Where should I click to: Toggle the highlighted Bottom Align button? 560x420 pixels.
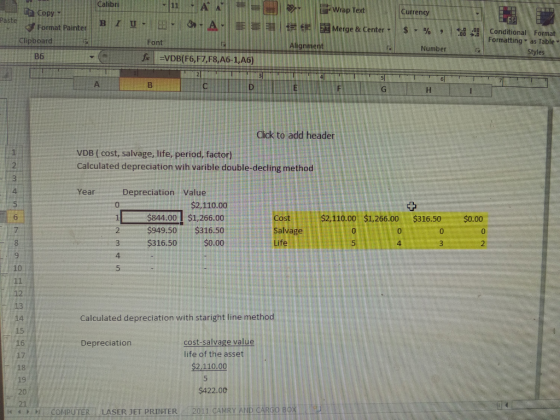coord(270,8)
